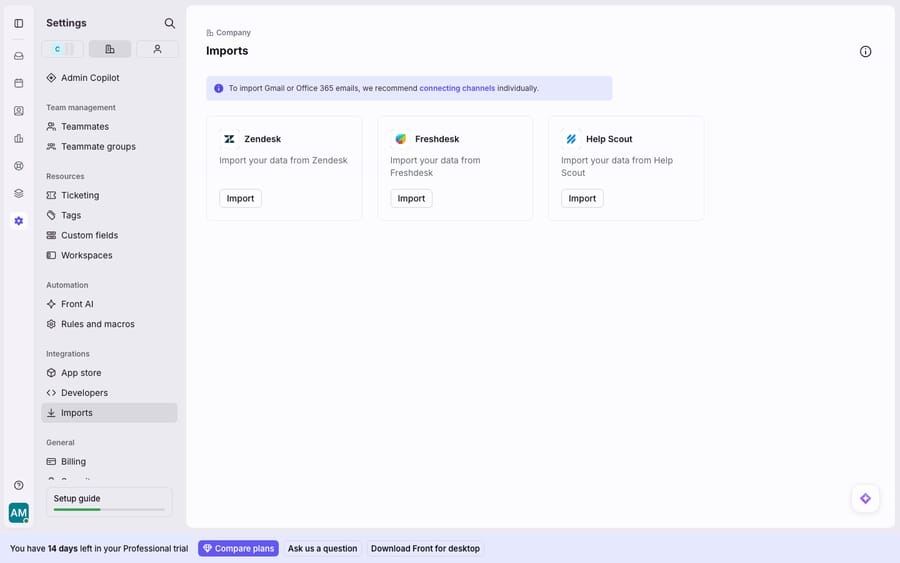Open the Analytics bar chart icon
The width and height of the screenshot is (900, 563).
[x=19, y=138]
